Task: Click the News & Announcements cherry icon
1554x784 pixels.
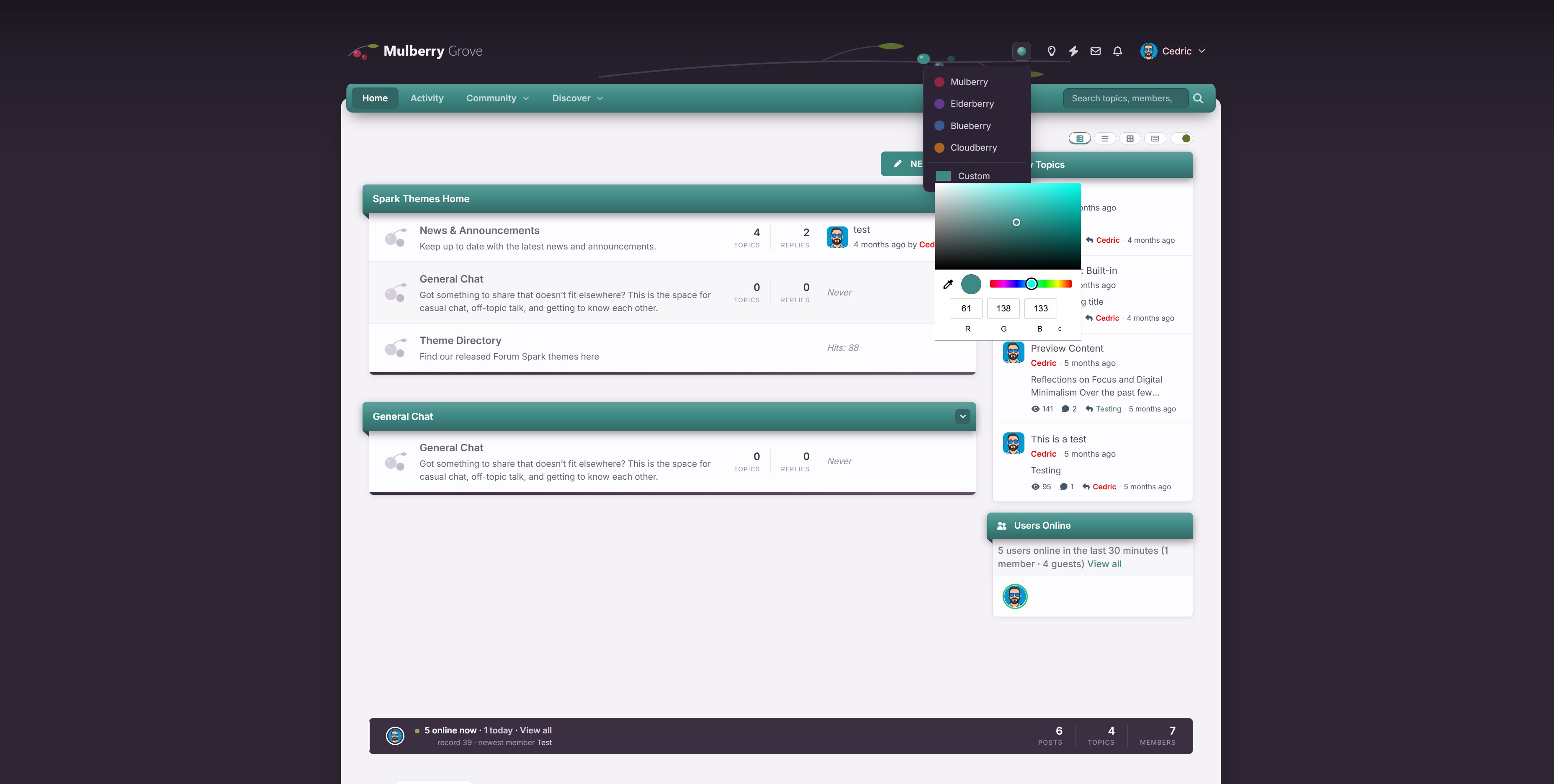Action: click(x=395, y=238)
